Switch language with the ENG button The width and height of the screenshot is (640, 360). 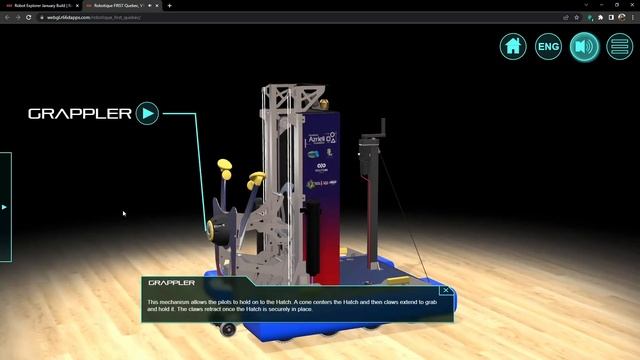(548, 47)
